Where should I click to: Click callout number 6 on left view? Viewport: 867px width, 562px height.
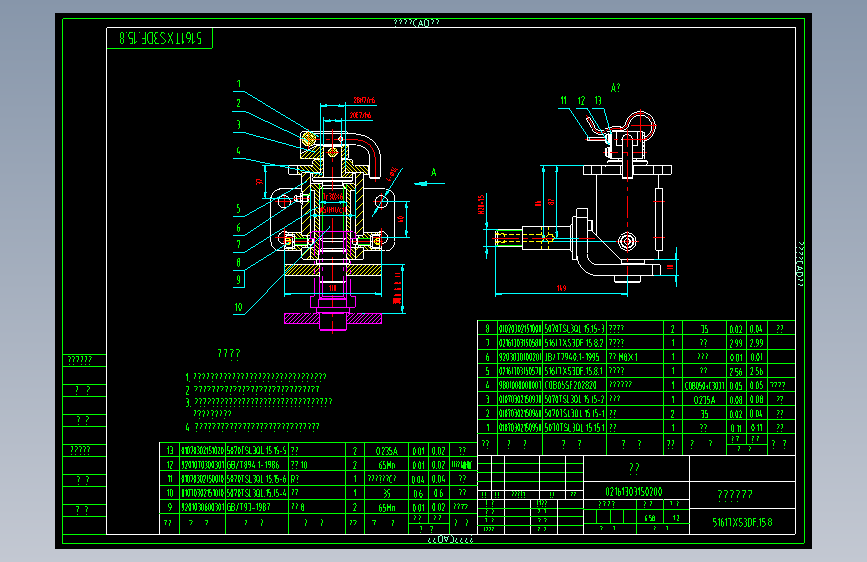coord(239,227)
